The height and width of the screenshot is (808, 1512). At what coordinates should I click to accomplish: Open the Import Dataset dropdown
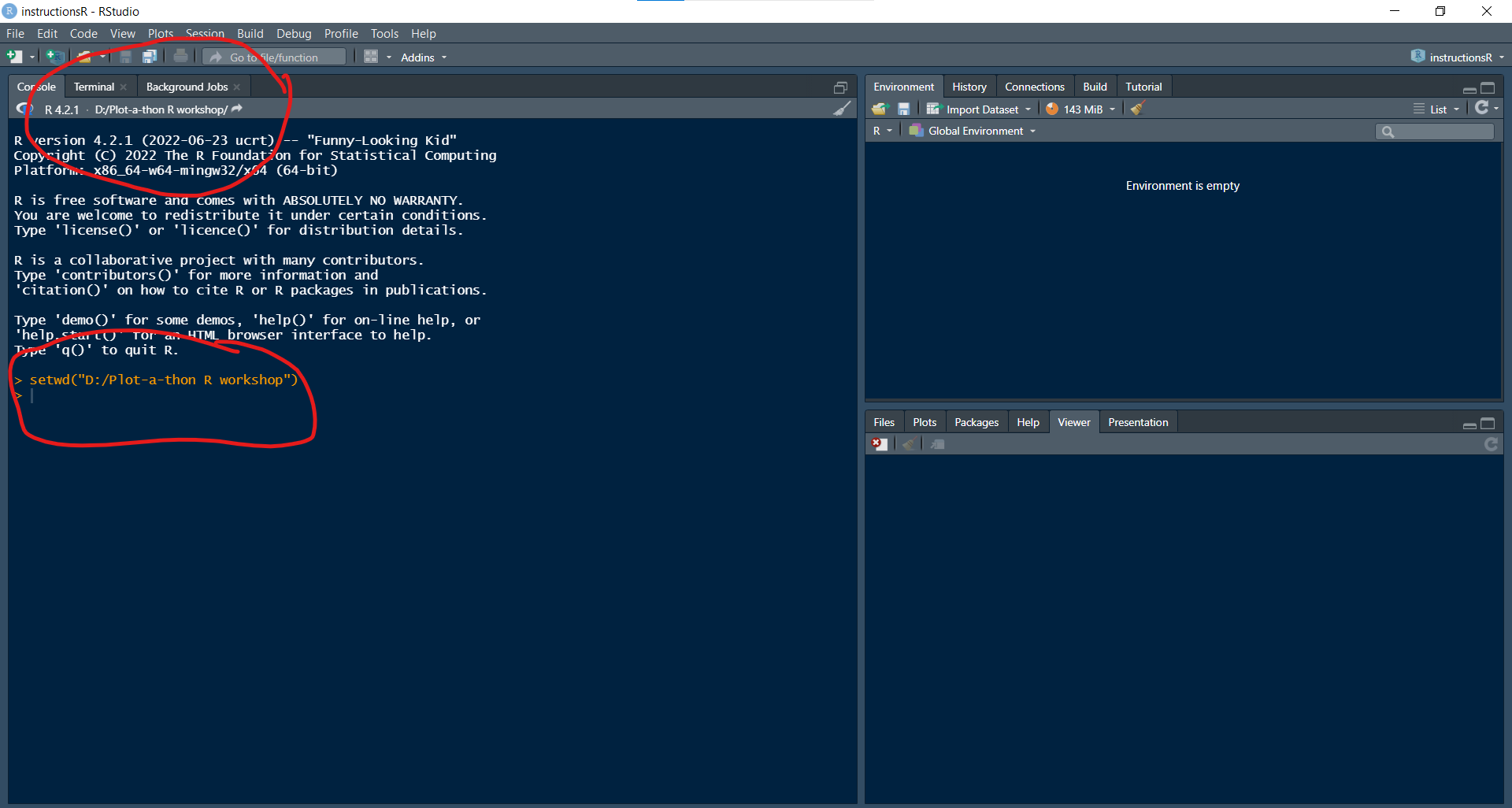pos(979,109)
